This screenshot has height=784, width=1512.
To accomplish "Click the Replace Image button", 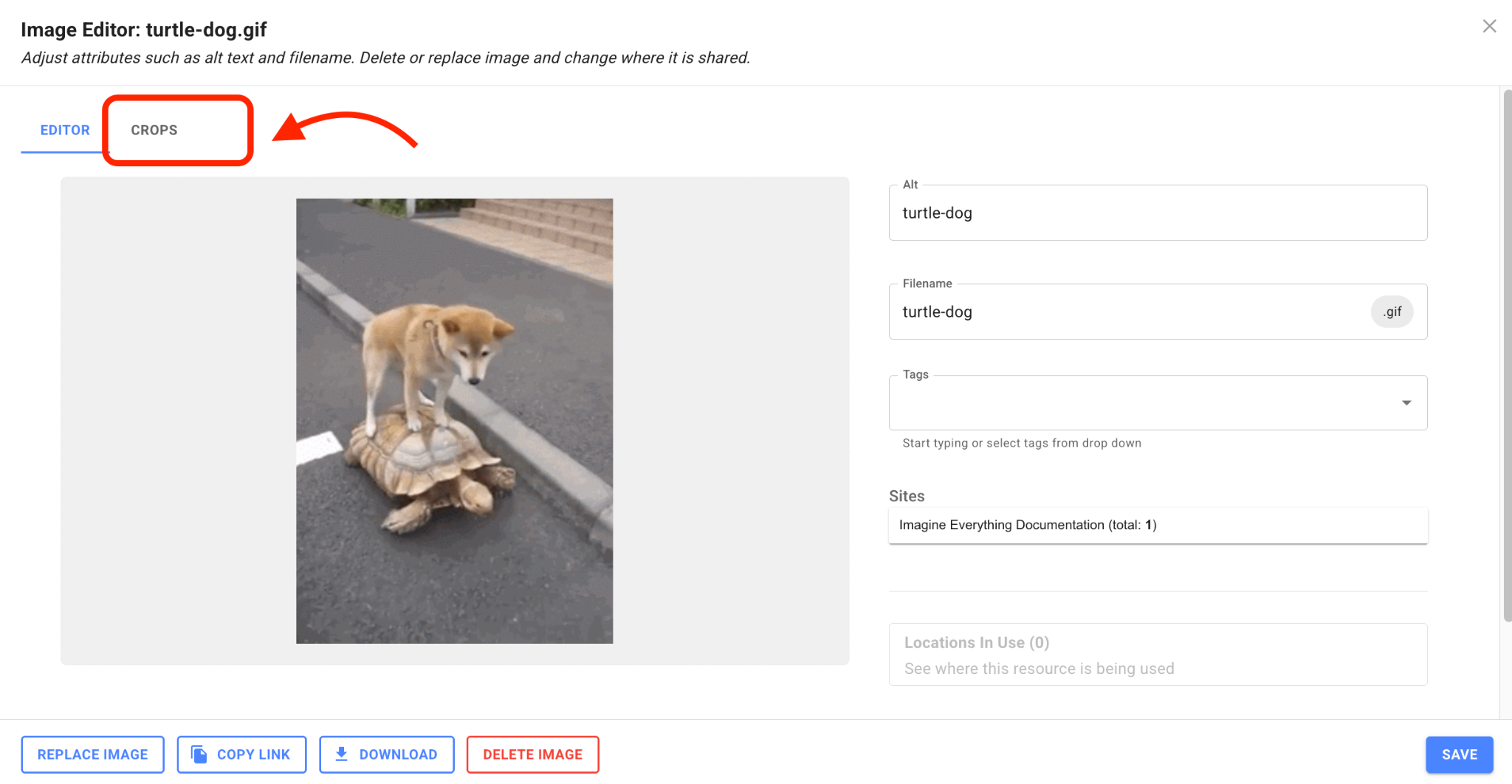I will tap(92, 754).
